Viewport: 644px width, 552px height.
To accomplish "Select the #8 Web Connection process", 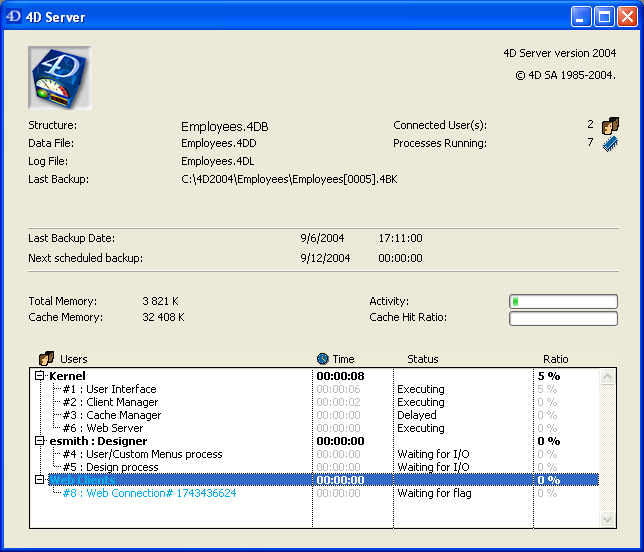I will [150, 493].
